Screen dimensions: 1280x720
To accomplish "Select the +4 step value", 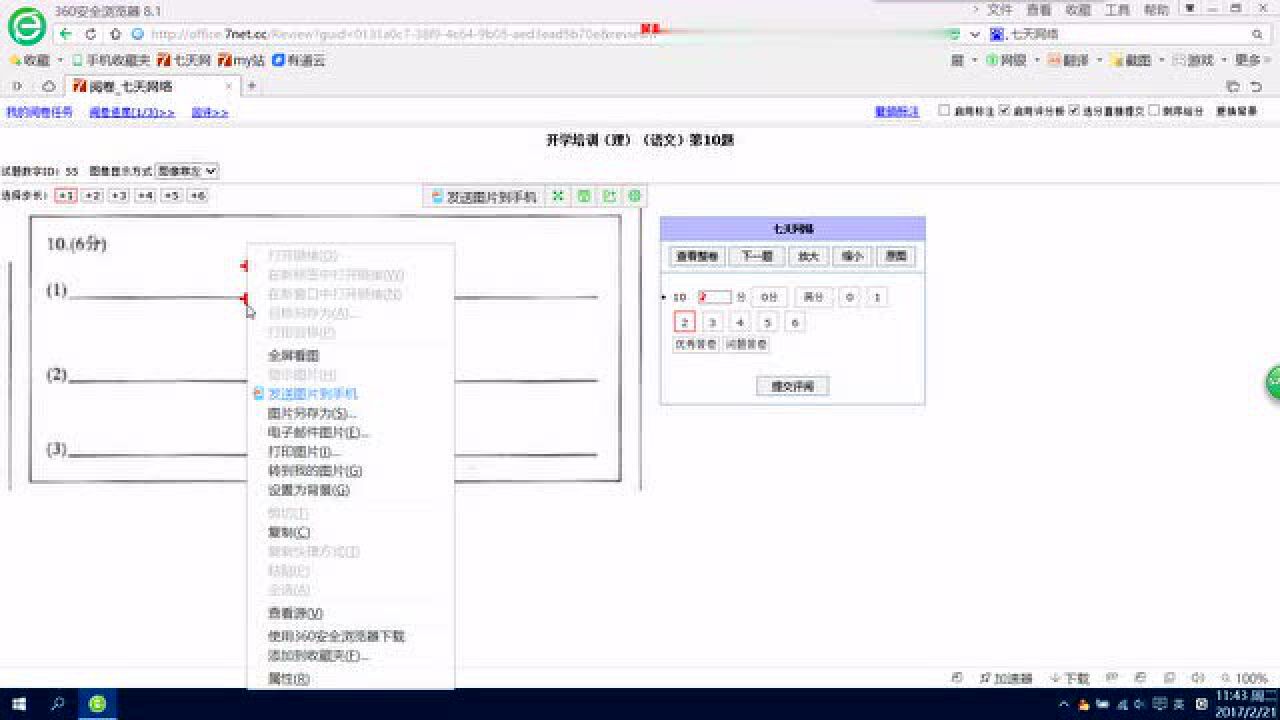I will point(145,196).
